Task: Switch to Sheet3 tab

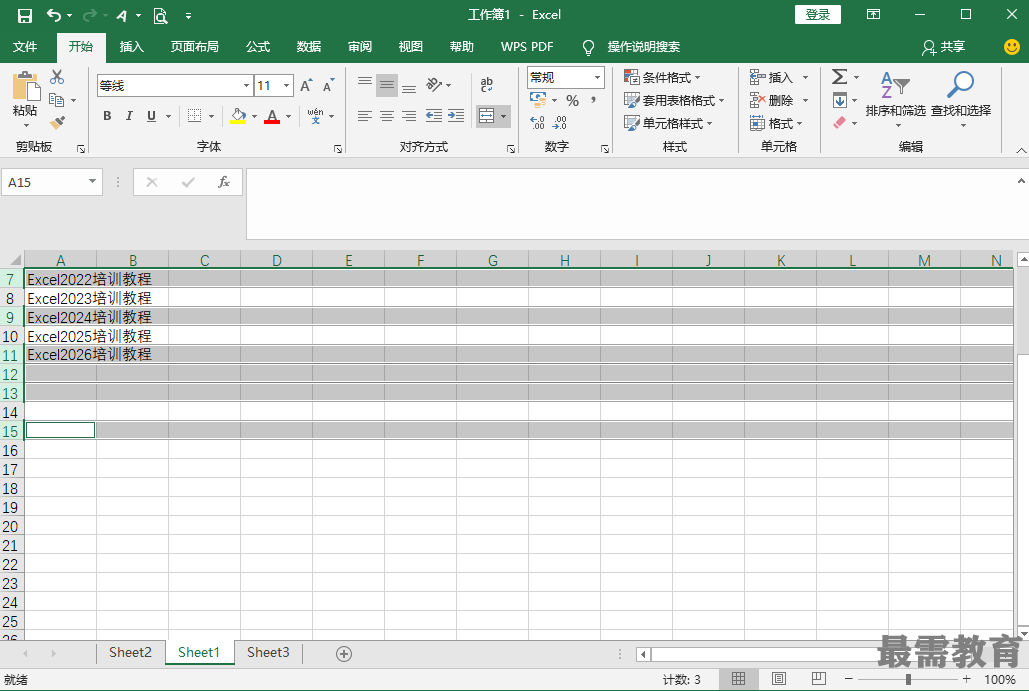Action: (x=268, y=652)
